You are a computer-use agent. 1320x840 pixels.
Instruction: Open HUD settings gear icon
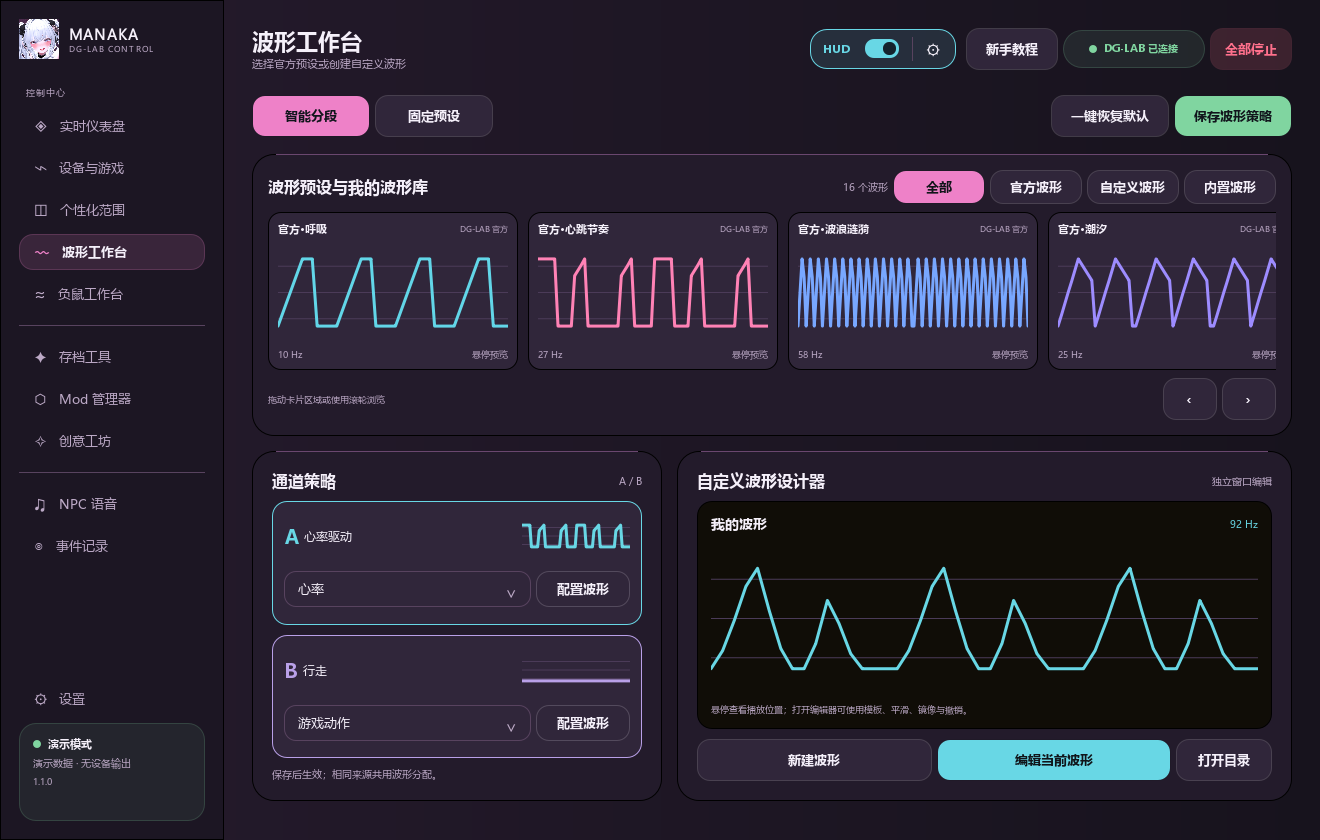(933, 49)
